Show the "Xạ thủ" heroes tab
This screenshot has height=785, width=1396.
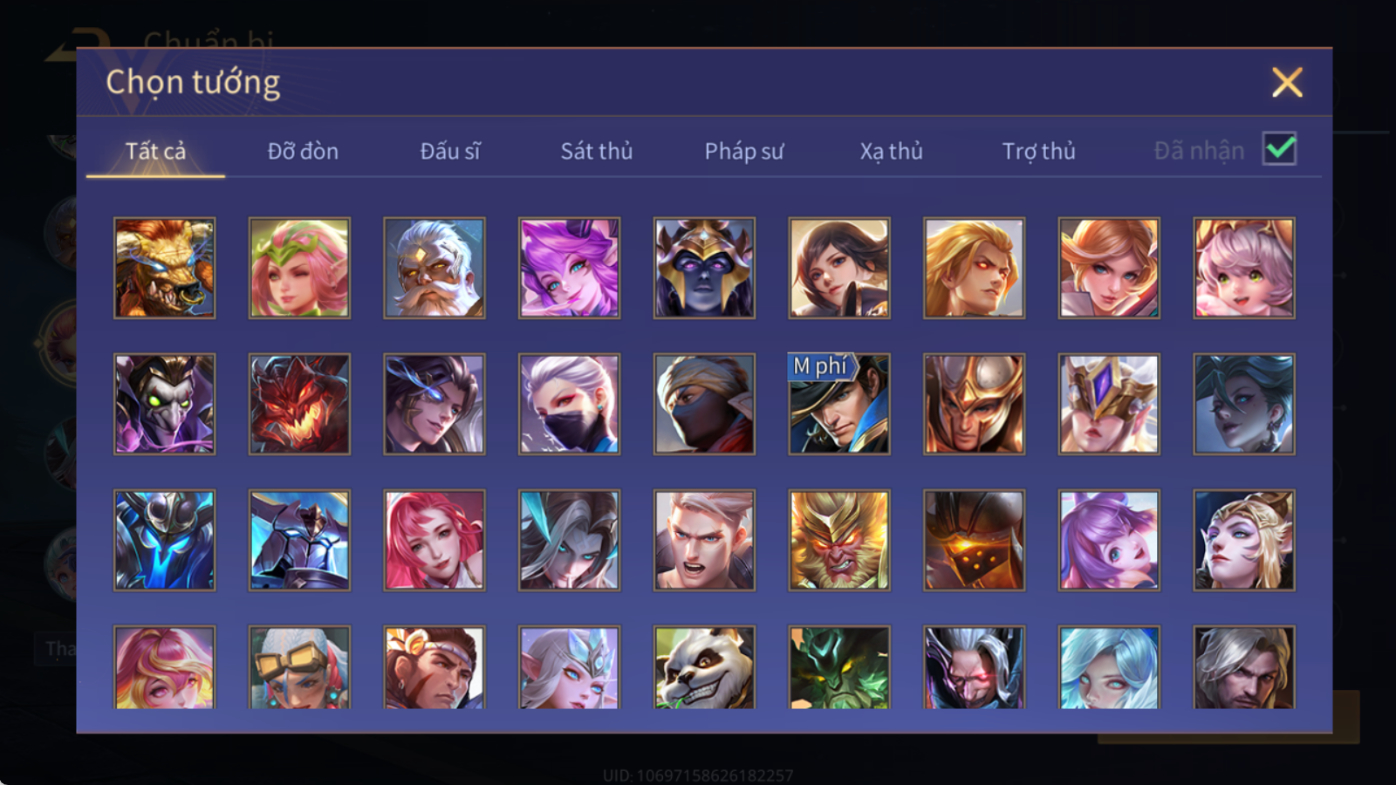coord(891,151)
